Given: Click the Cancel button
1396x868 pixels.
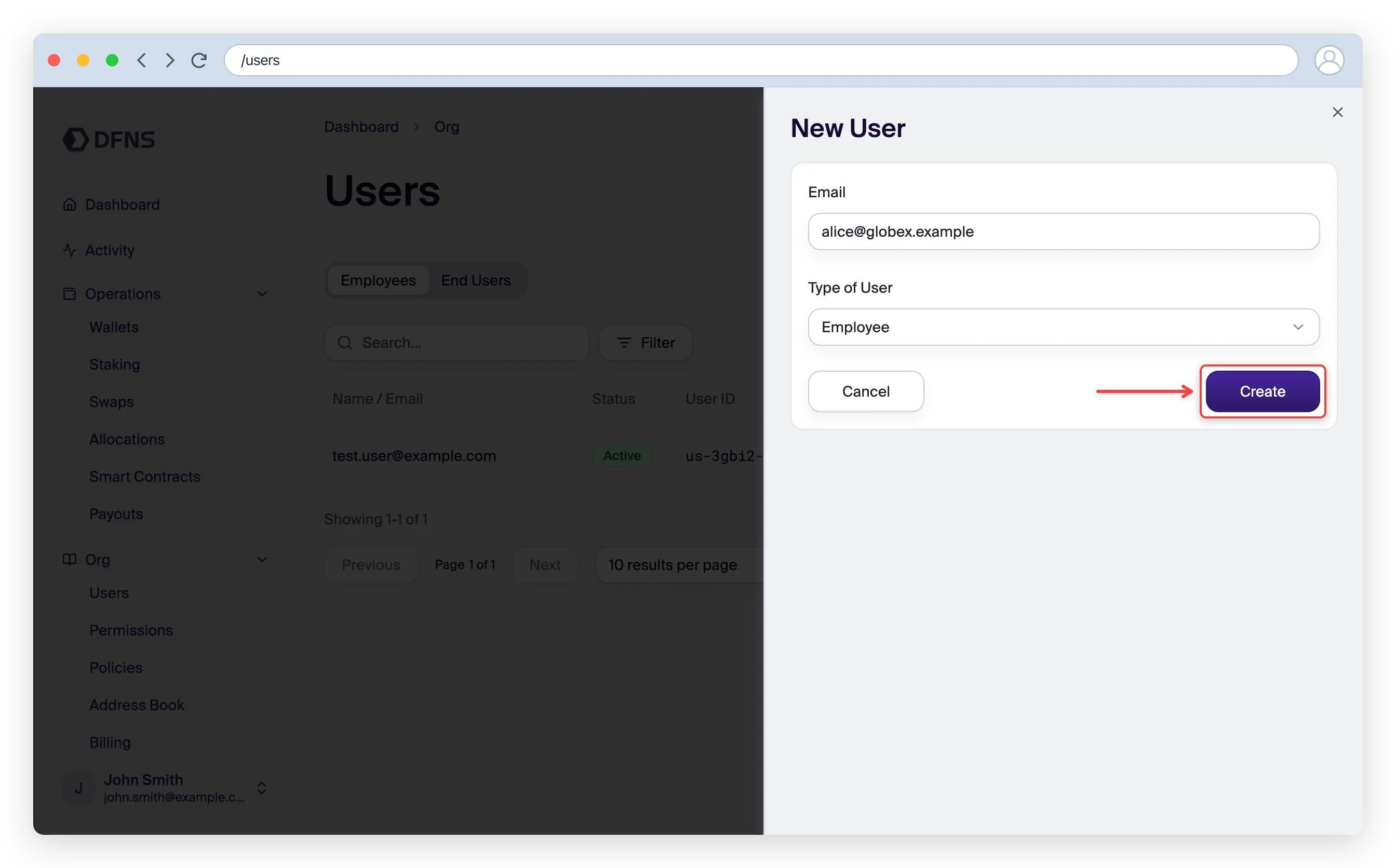Looking at the screenshot, I should point(865,391).
